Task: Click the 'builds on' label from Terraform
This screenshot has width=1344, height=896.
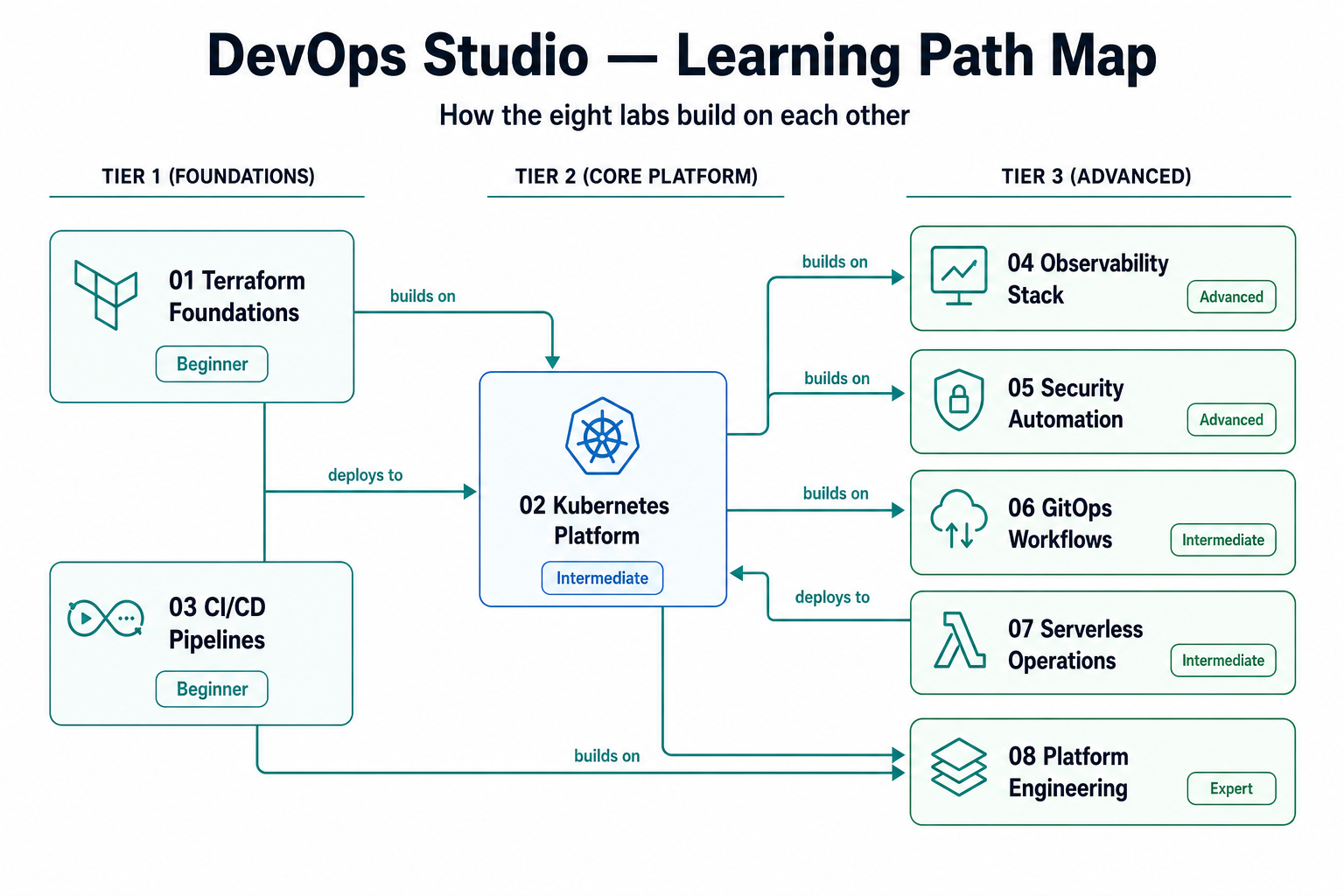Action: coord(423,296)
